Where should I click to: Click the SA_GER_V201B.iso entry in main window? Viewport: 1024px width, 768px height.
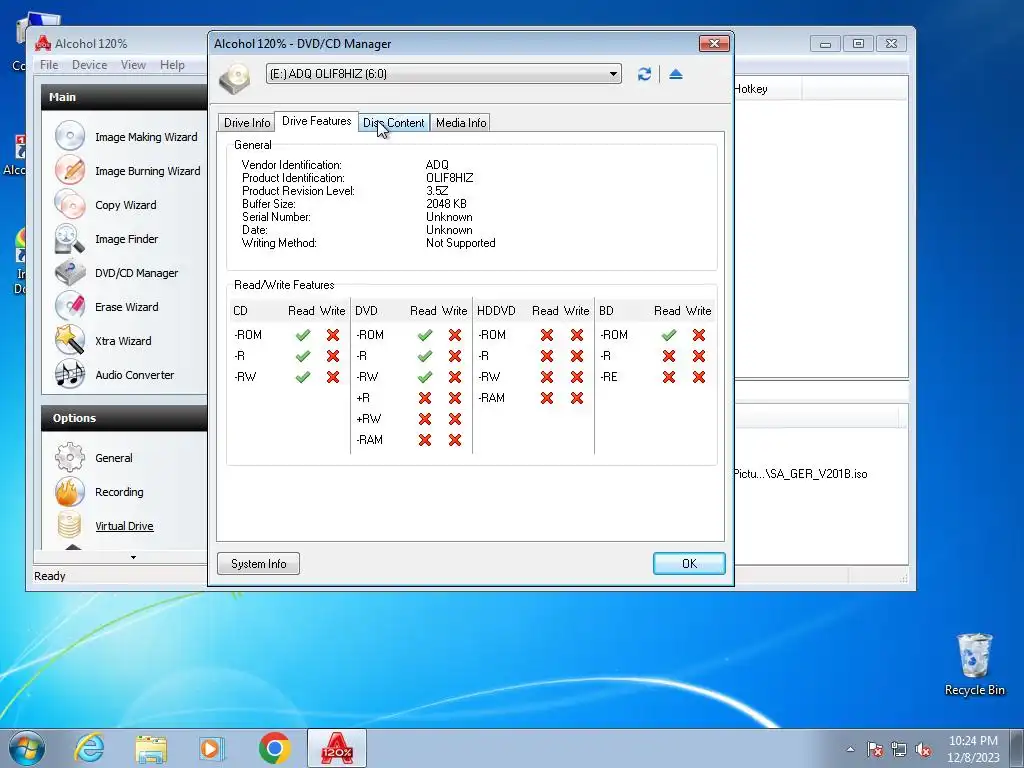(801, 474)
